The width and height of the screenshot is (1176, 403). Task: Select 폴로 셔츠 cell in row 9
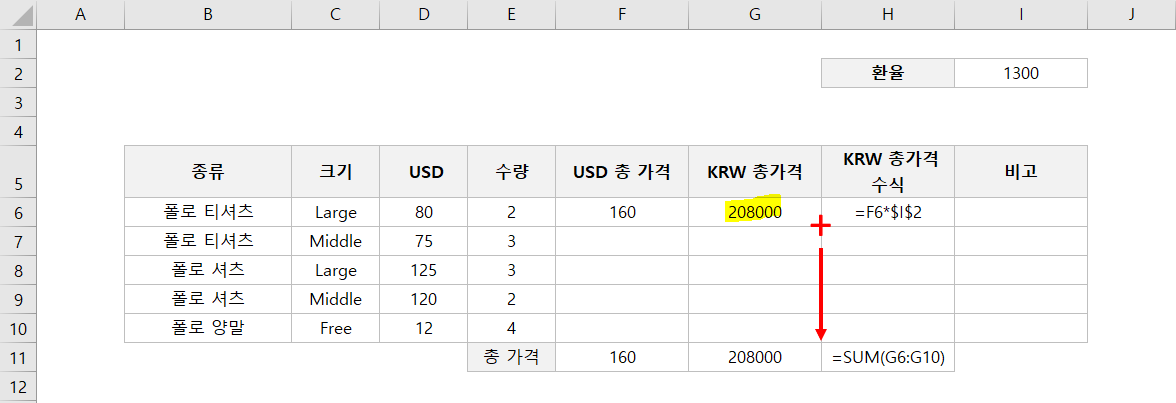pyautogui.click(x=208, y=299)
